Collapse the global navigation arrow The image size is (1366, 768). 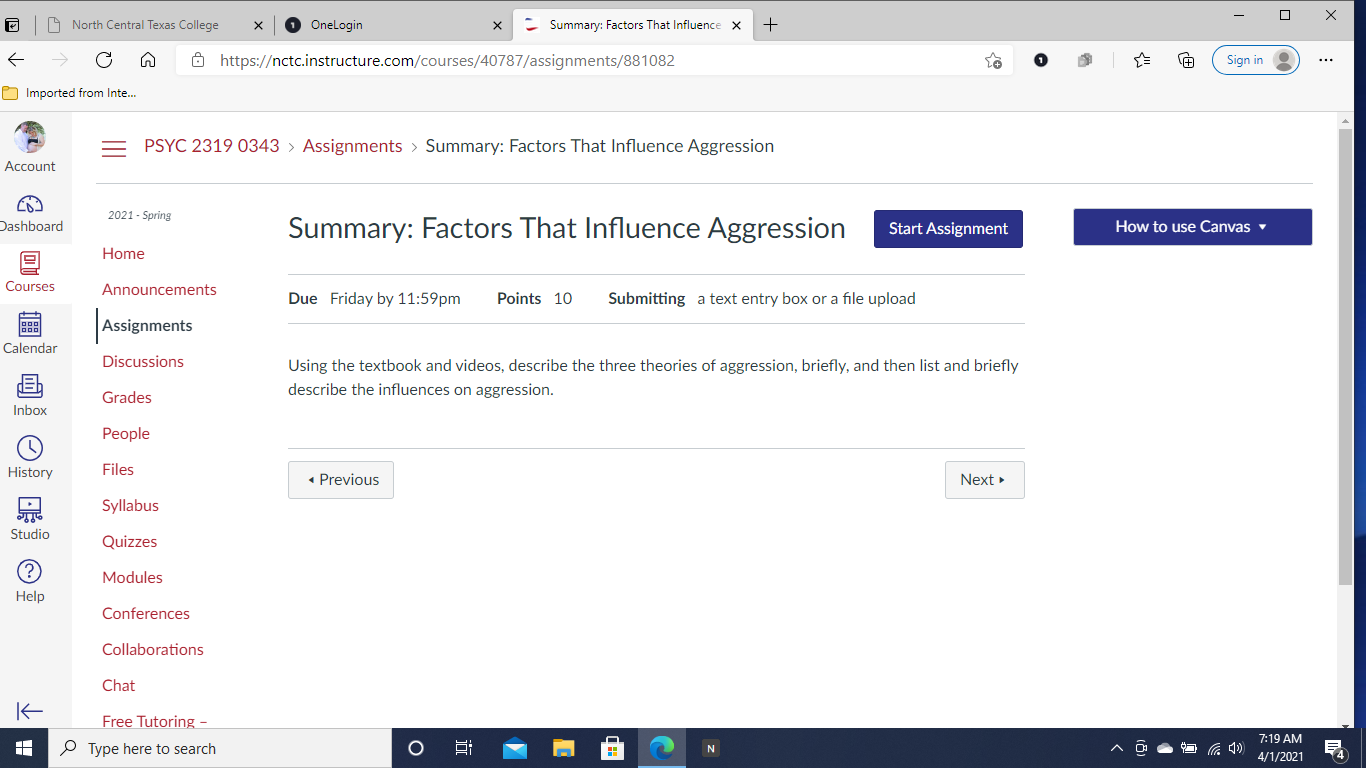[x=30, y=711]
